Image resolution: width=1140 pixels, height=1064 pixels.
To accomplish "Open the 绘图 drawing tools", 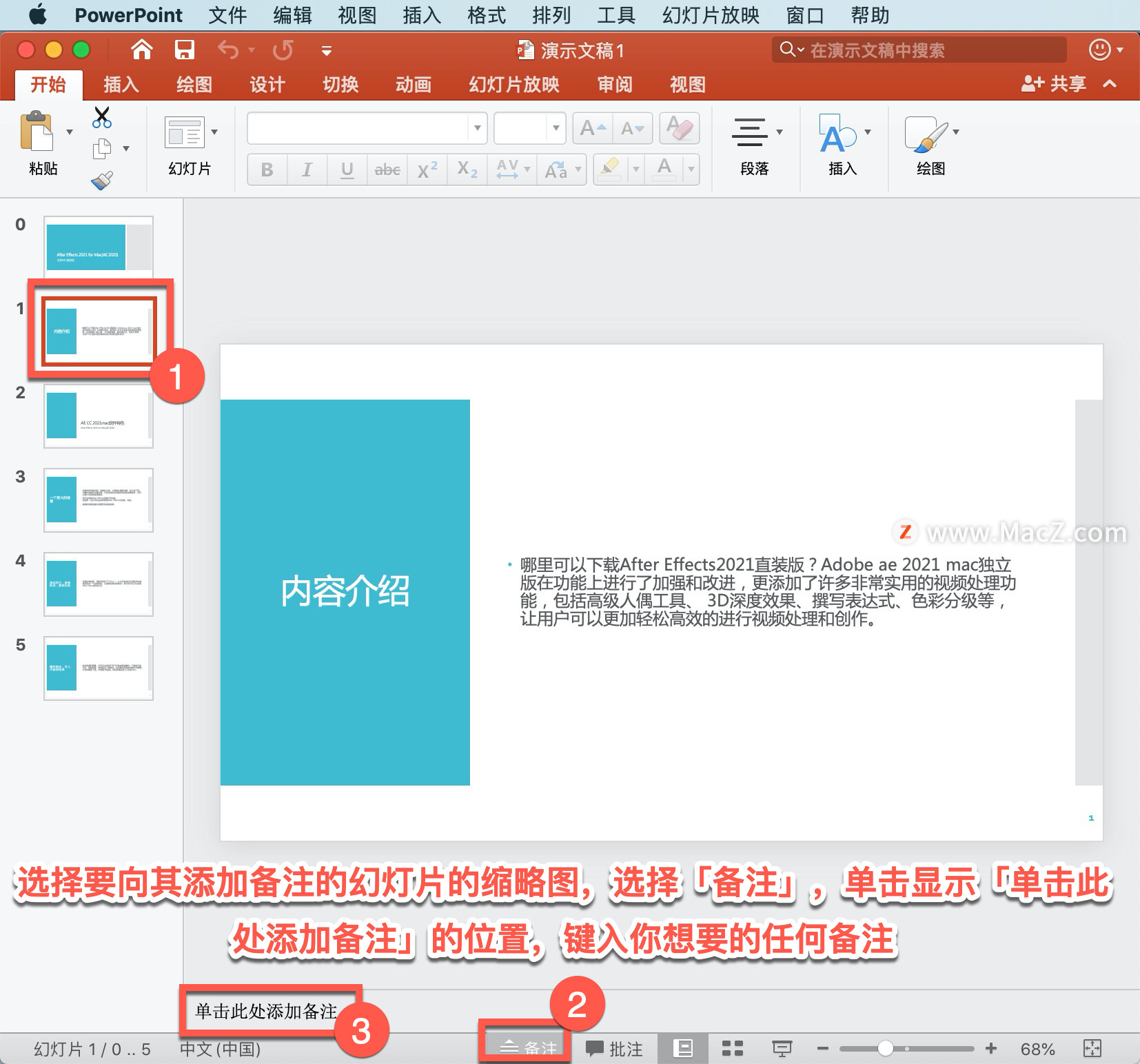I will pos(930,145).
